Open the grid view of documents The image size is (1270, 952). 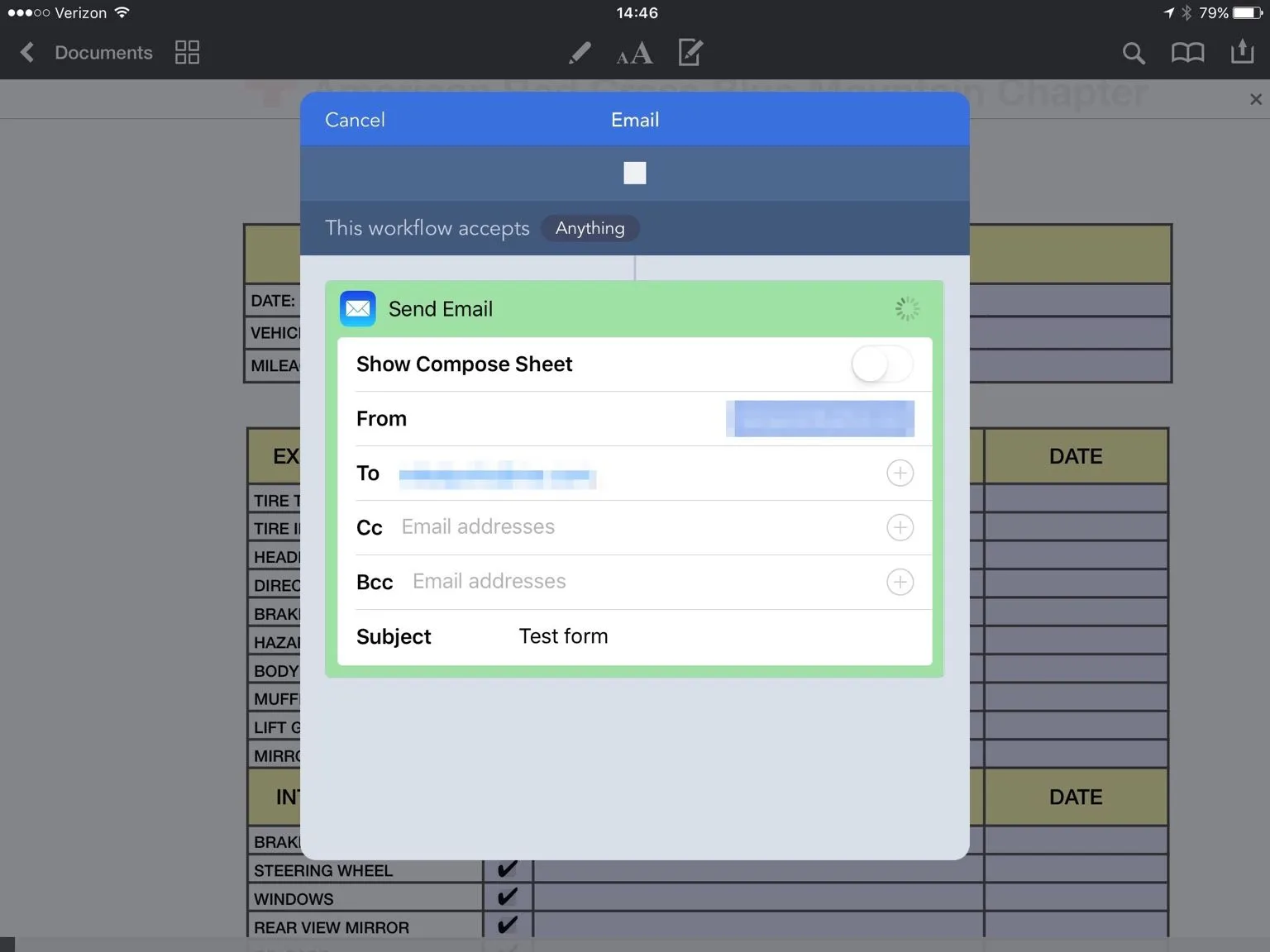[x=188, y=53]
